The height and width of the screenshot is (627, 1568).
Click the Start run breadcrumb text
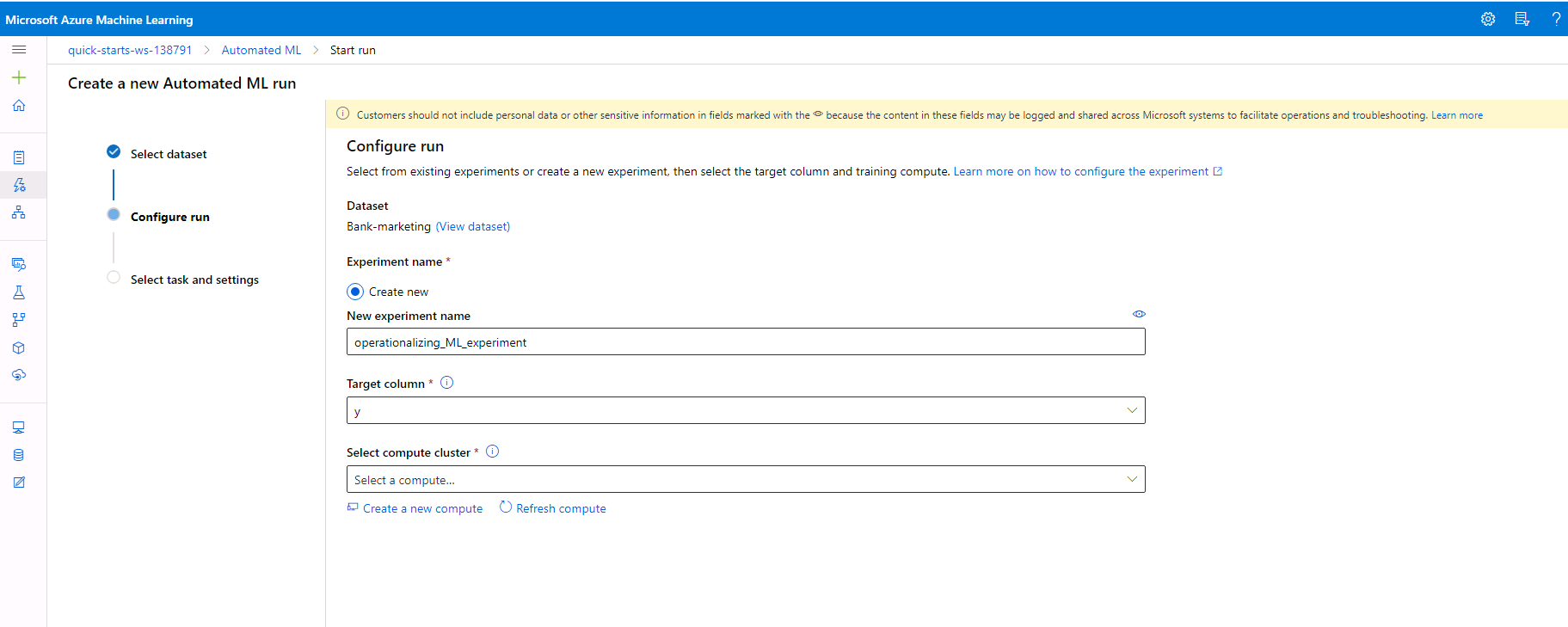coord(353,50)
